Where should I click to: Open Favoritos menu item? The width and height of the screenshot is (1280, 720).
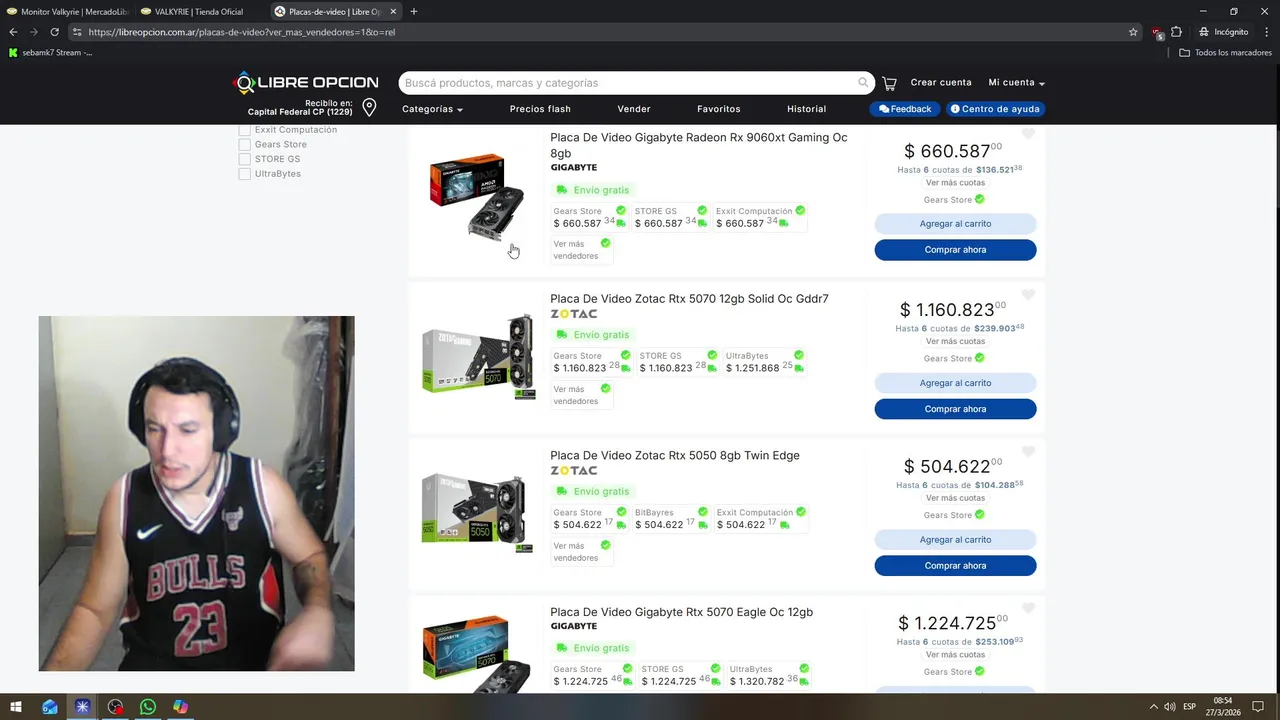point(719,109)
